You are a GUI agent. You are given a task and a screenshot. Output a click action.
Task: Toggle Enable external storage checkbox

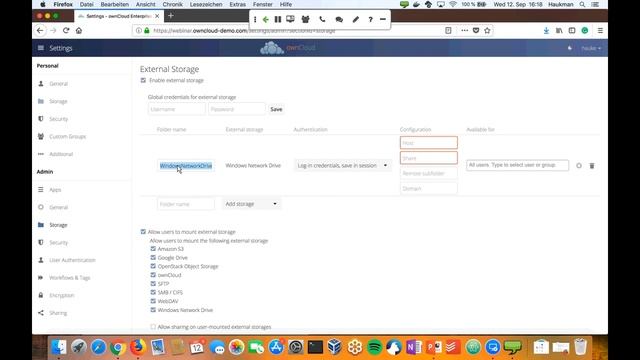coord(143,80)
